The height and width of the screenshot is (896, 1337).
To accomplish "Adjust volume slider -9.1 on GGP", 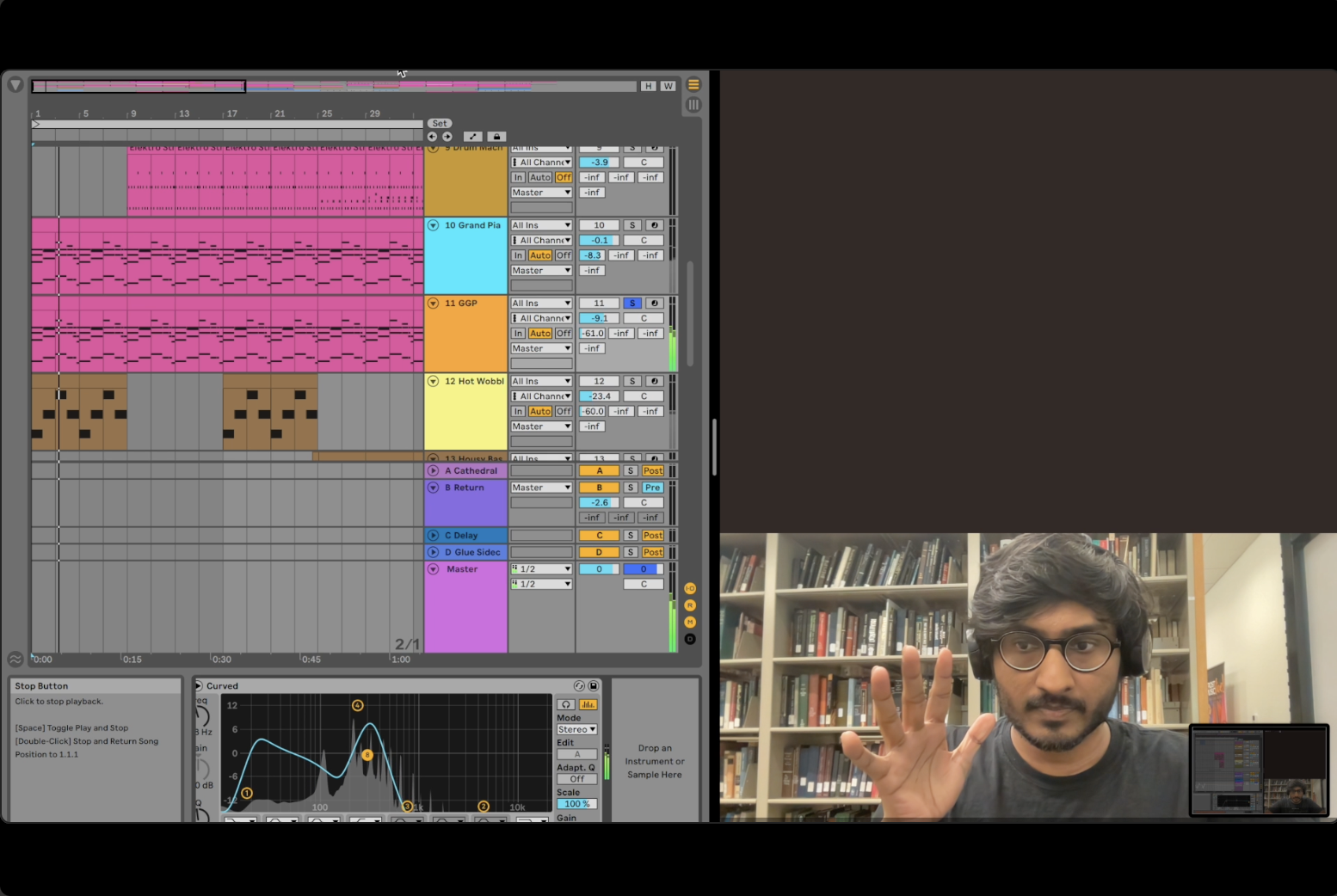I will tap(599, 318).
